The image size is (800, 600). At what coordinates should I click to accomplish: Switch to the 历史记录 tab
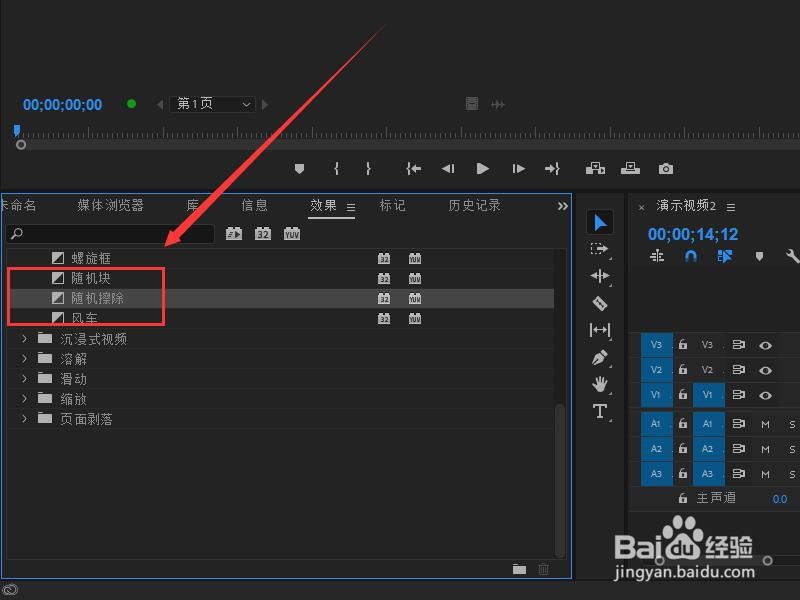tap(474, 206)
